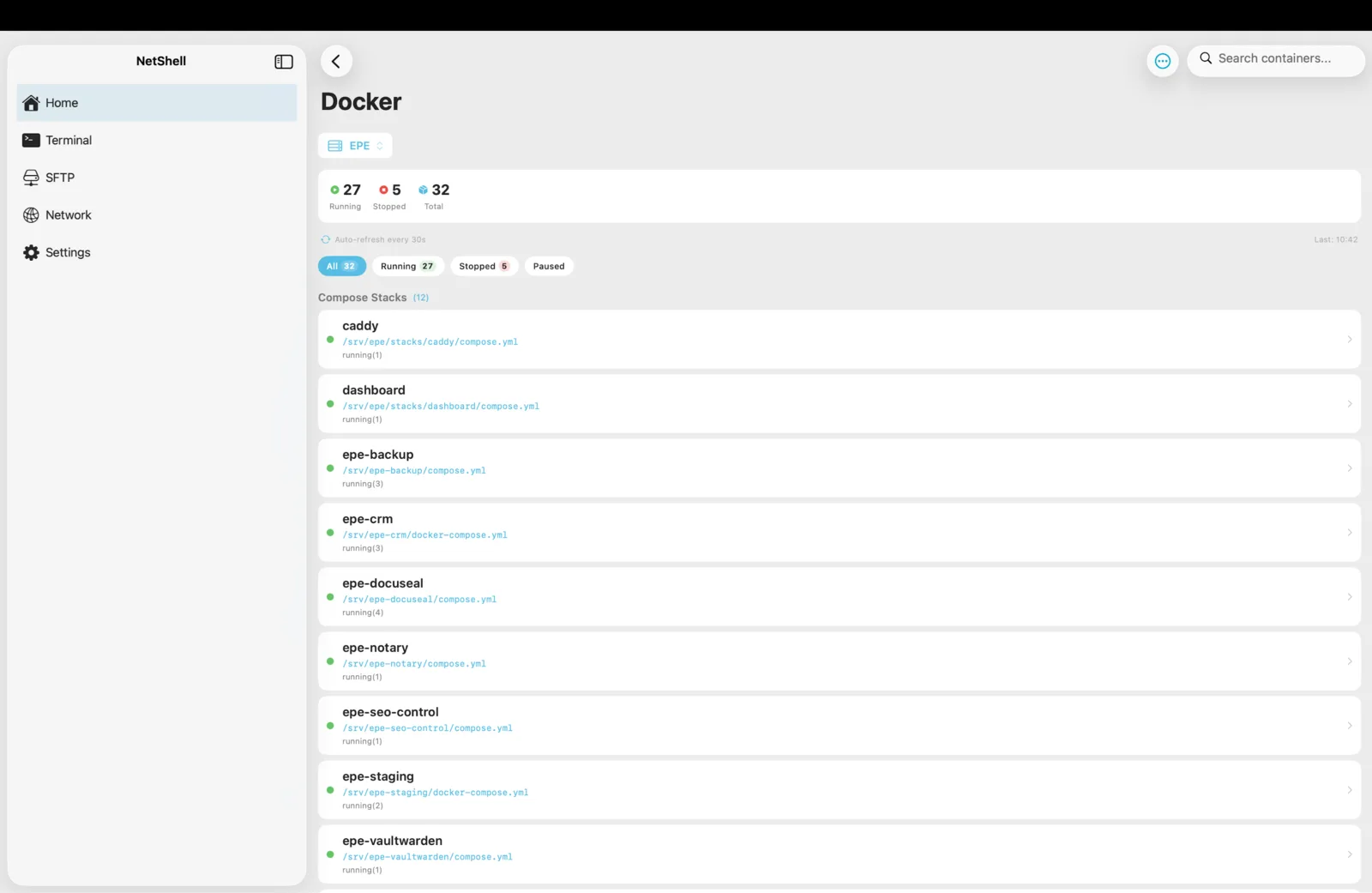Expand the dashboard stack chevron
Screen dimensions: 1372x893
1349,404
